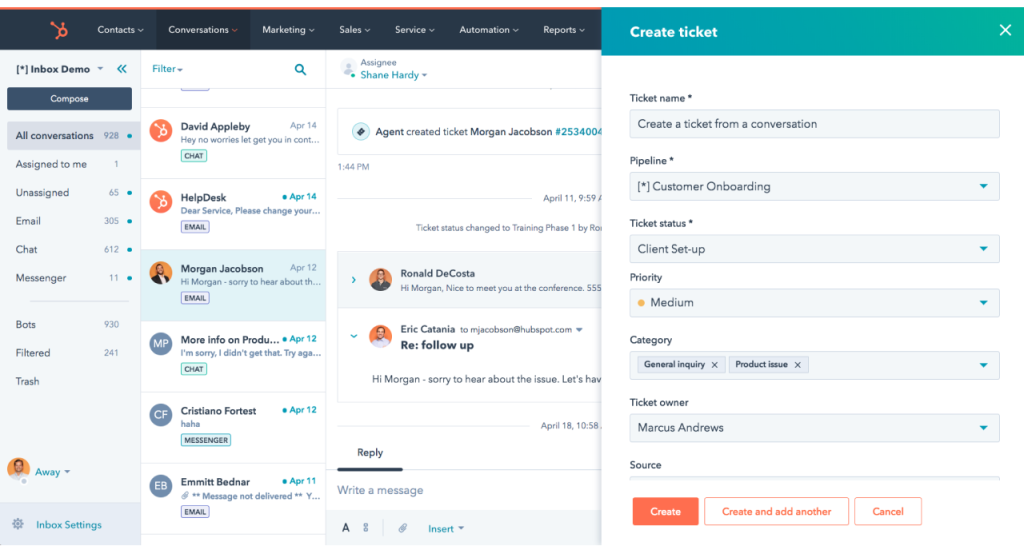Open the Ticket status dropdown
This screenshot has height=558, width=1024.
[x=814, y=249]
